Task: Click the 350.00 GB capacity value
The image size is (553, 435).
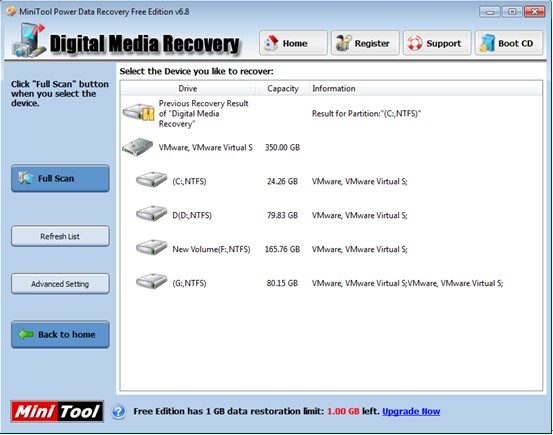Action: point(282,147)
